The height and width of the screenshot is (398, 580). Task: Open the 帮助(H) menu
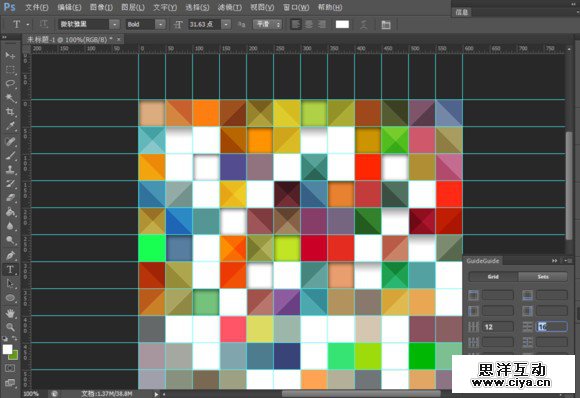[x=330, y=7]
